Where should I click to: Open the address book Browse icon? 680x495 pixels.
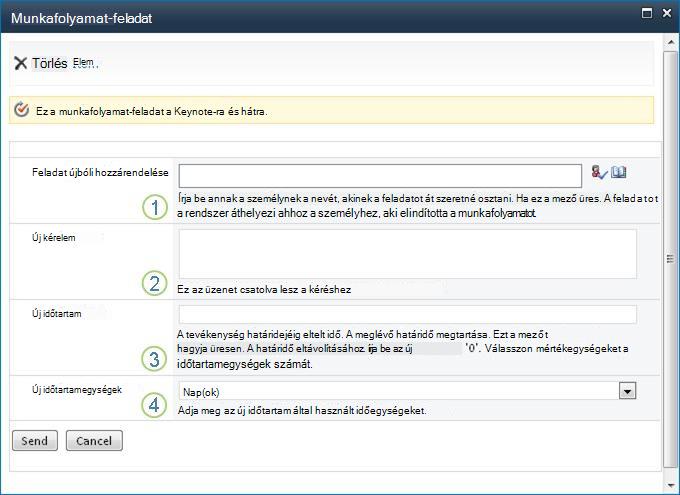[619, 172]
